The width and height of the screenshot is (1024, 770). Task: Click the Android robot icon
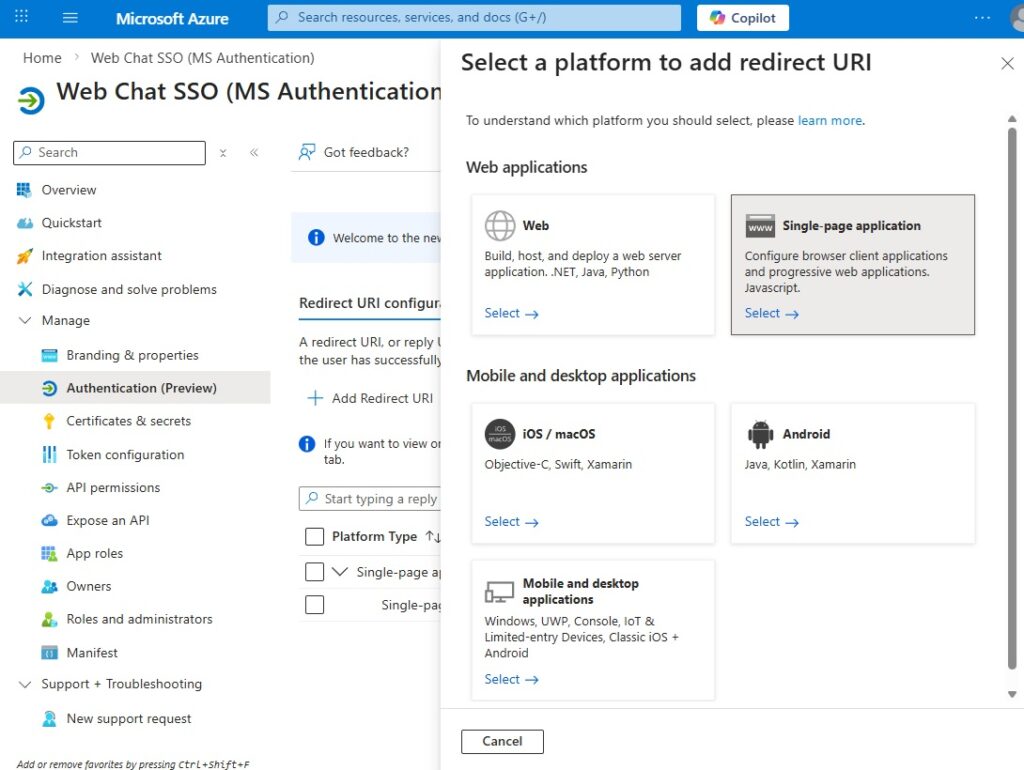tap(761, 434)
